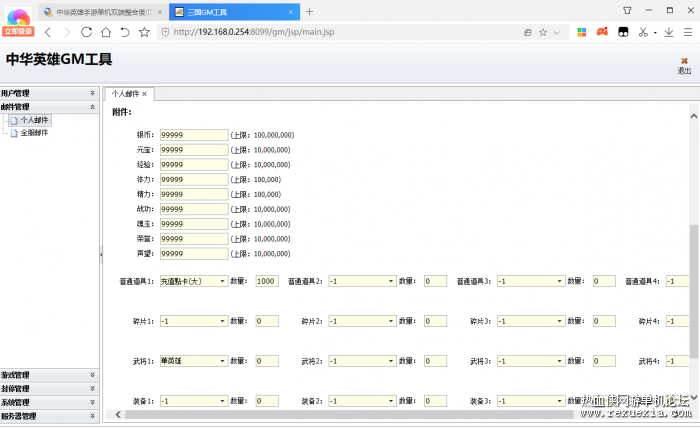The height and width of the screenshot is (428, 700).
Task: Click the skin/shirt icon in title bar
Action: pyautogui.click(x=627, y=10)
